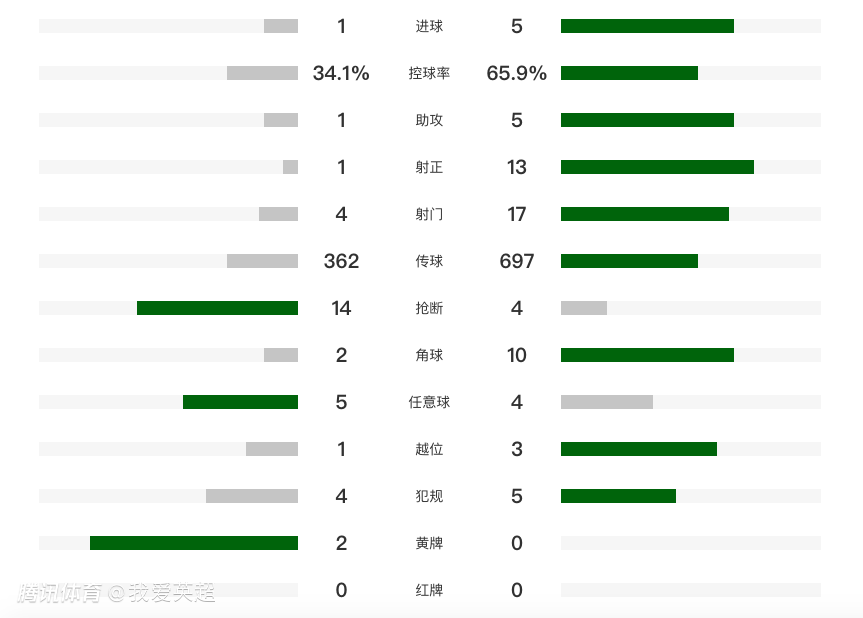Image resolution: width=863 pixels, height=618 pixels.
Task: Click the 362 passes value
Action: [341, 261]
